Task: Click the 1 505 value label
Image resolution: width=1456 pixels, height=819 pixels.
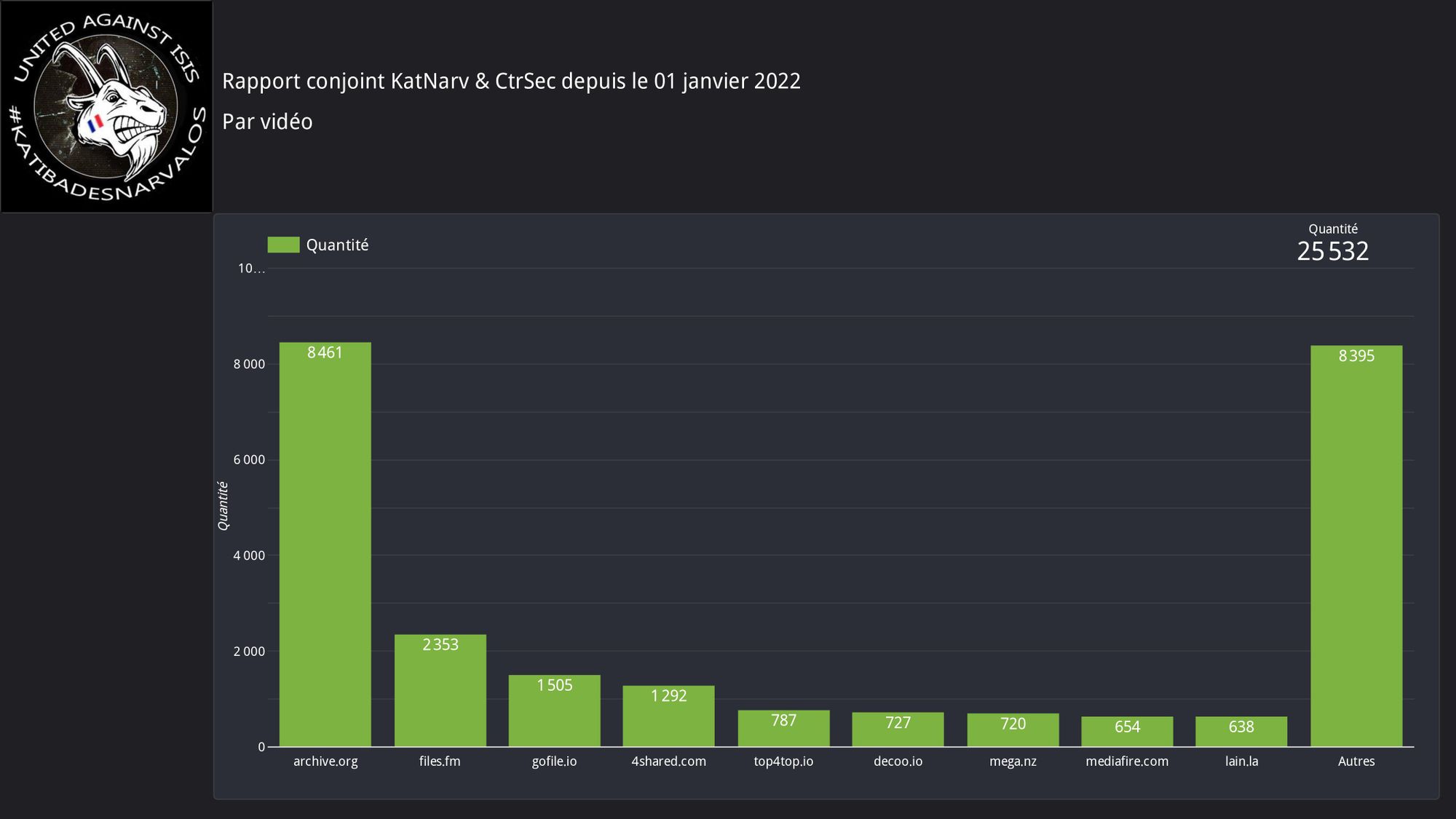Action: coord(555,685)
